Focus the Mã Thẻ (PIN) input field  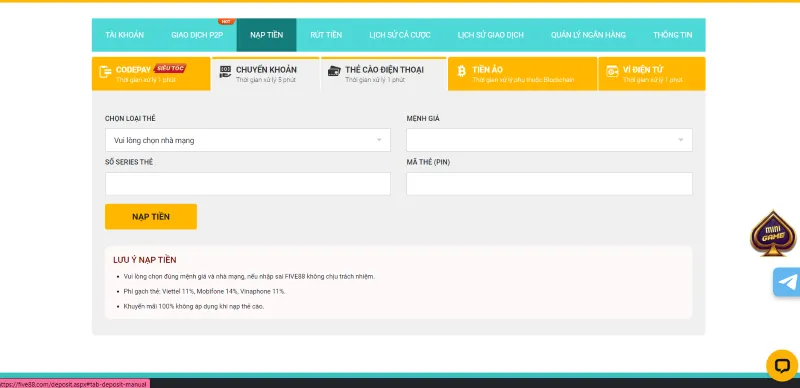549,184
